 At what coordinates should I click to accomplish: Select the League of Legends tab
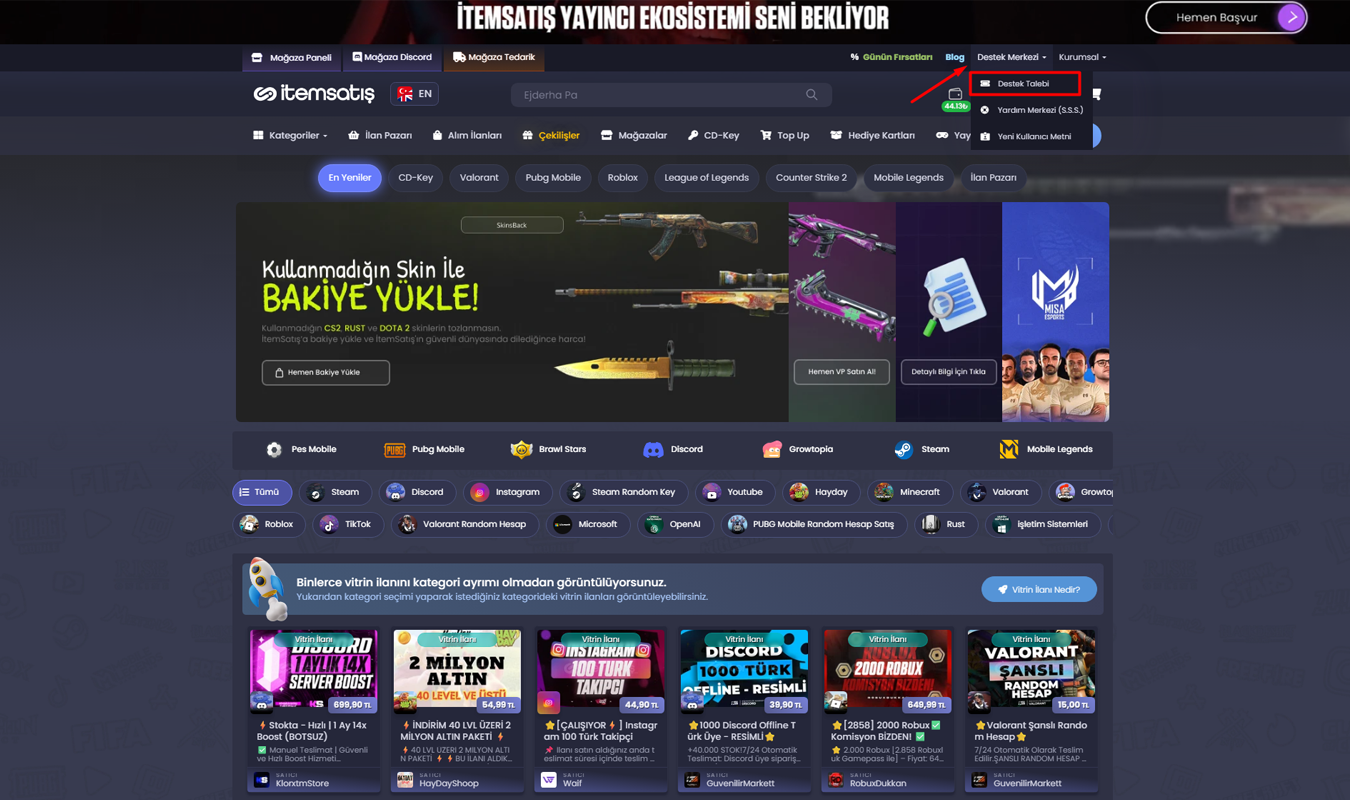(706, 178)
